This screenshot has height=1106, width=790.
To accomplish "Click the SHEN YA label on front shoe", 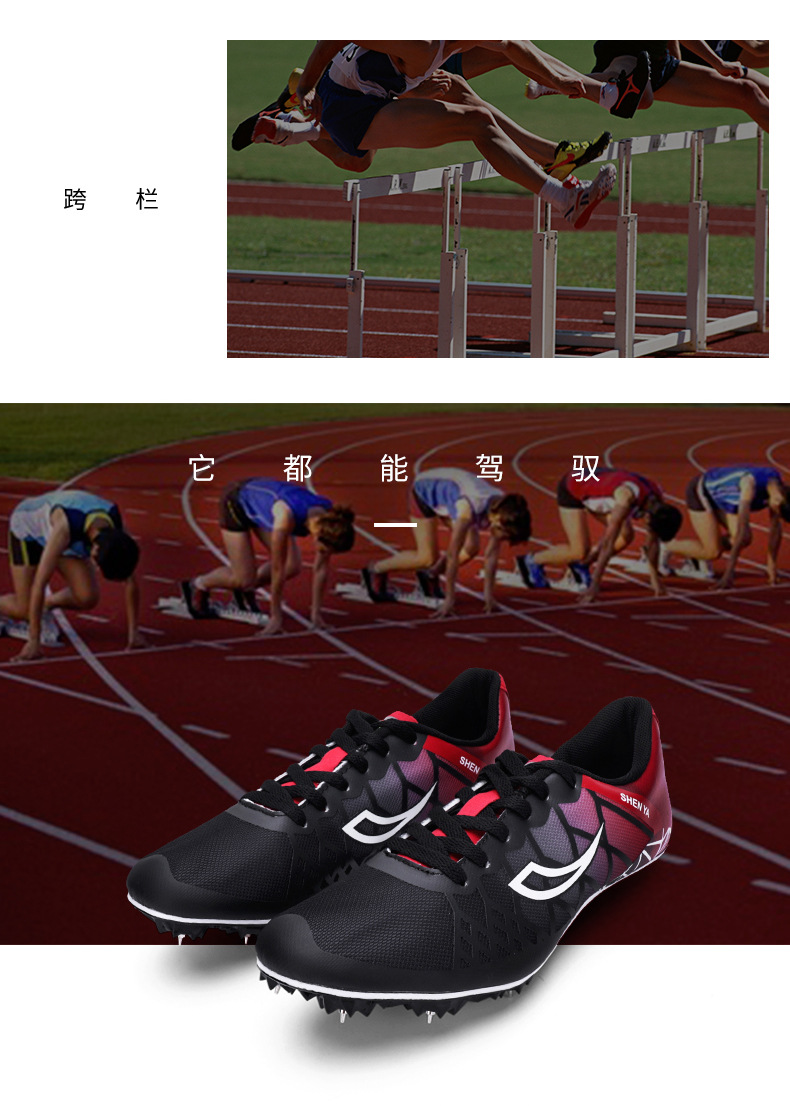I will [x=634, y=804].
